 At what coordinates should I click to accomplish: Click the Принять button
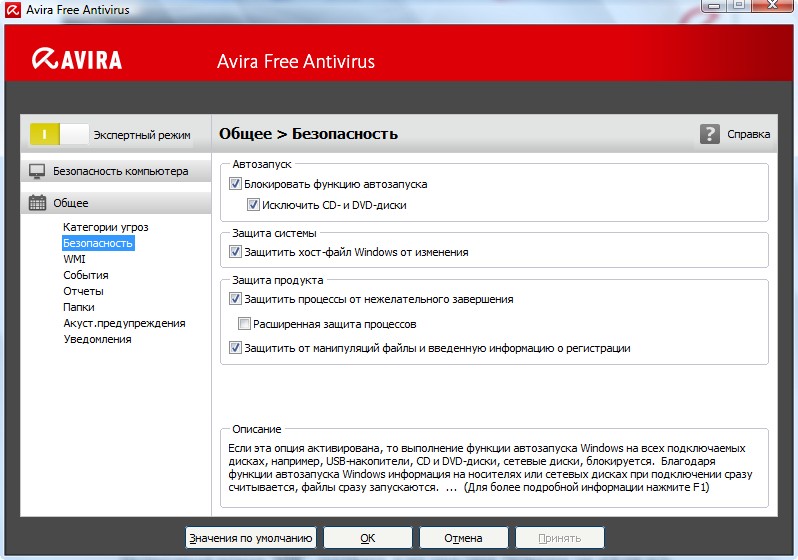click(x=560, y=538)
